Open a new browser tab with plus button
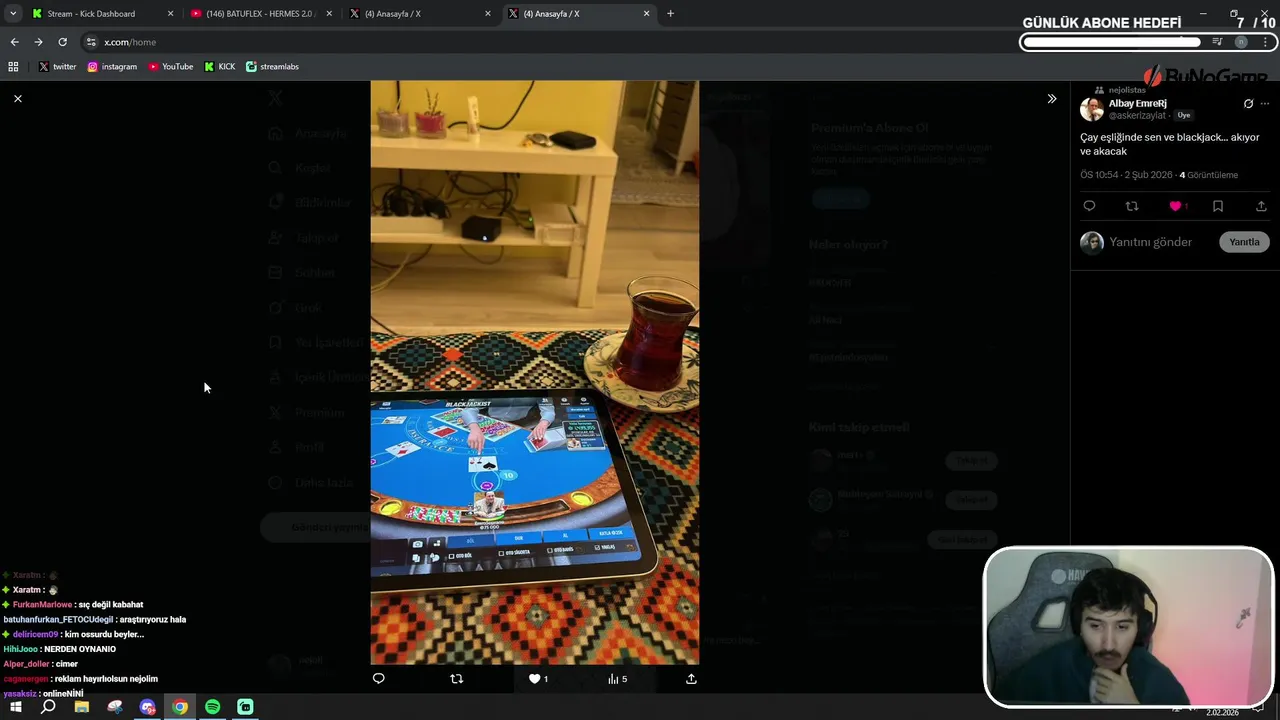Viewport: 1280px width, 720px height. (x=670, y=14)
